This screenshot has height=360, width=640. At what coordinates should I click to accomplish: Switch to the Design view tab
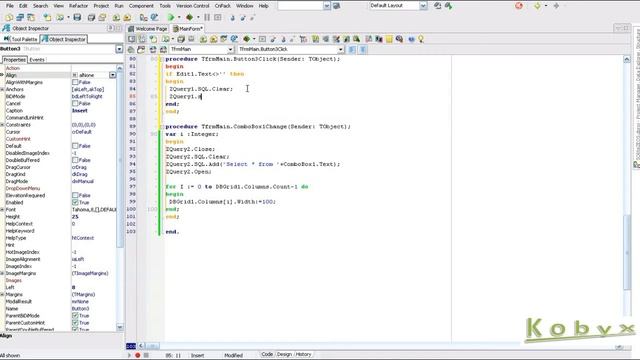284,354
